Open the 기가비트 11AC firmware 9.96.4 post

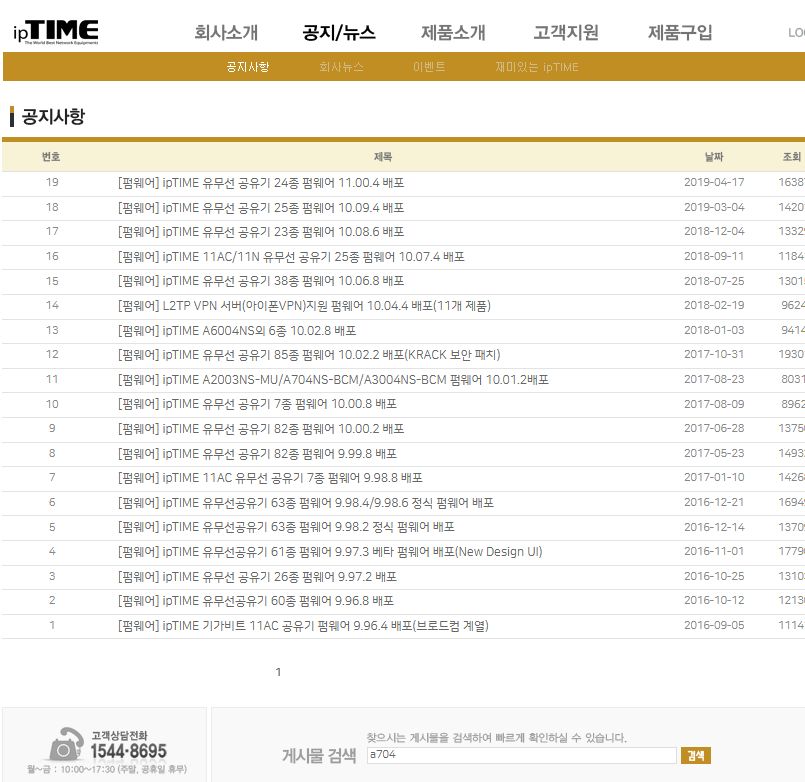coord(303,625)
